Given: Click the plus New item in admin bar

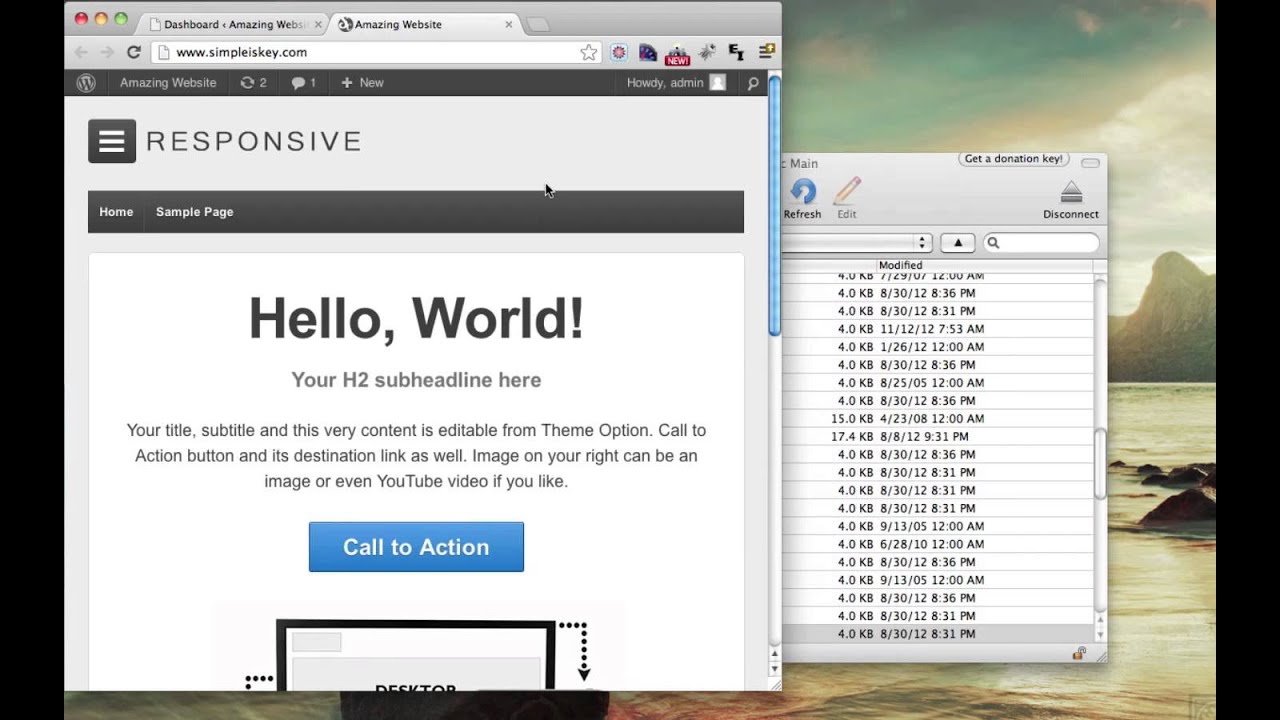Looking at the screenshot, I should click(x=362, y=83).
